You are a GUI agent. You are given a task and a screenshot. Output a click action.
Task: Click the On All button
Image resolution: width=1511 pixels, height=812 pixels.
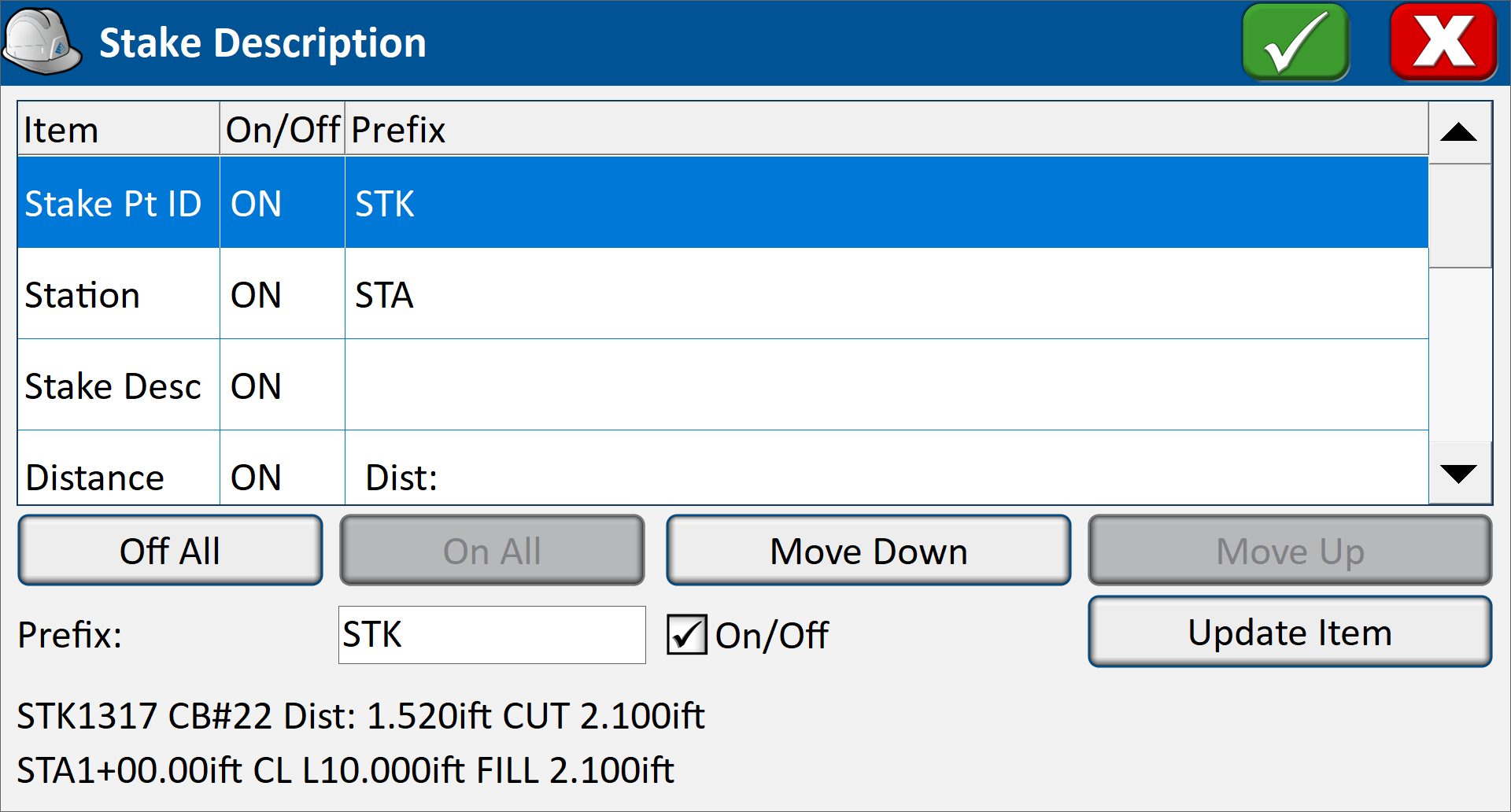(492, 550)
